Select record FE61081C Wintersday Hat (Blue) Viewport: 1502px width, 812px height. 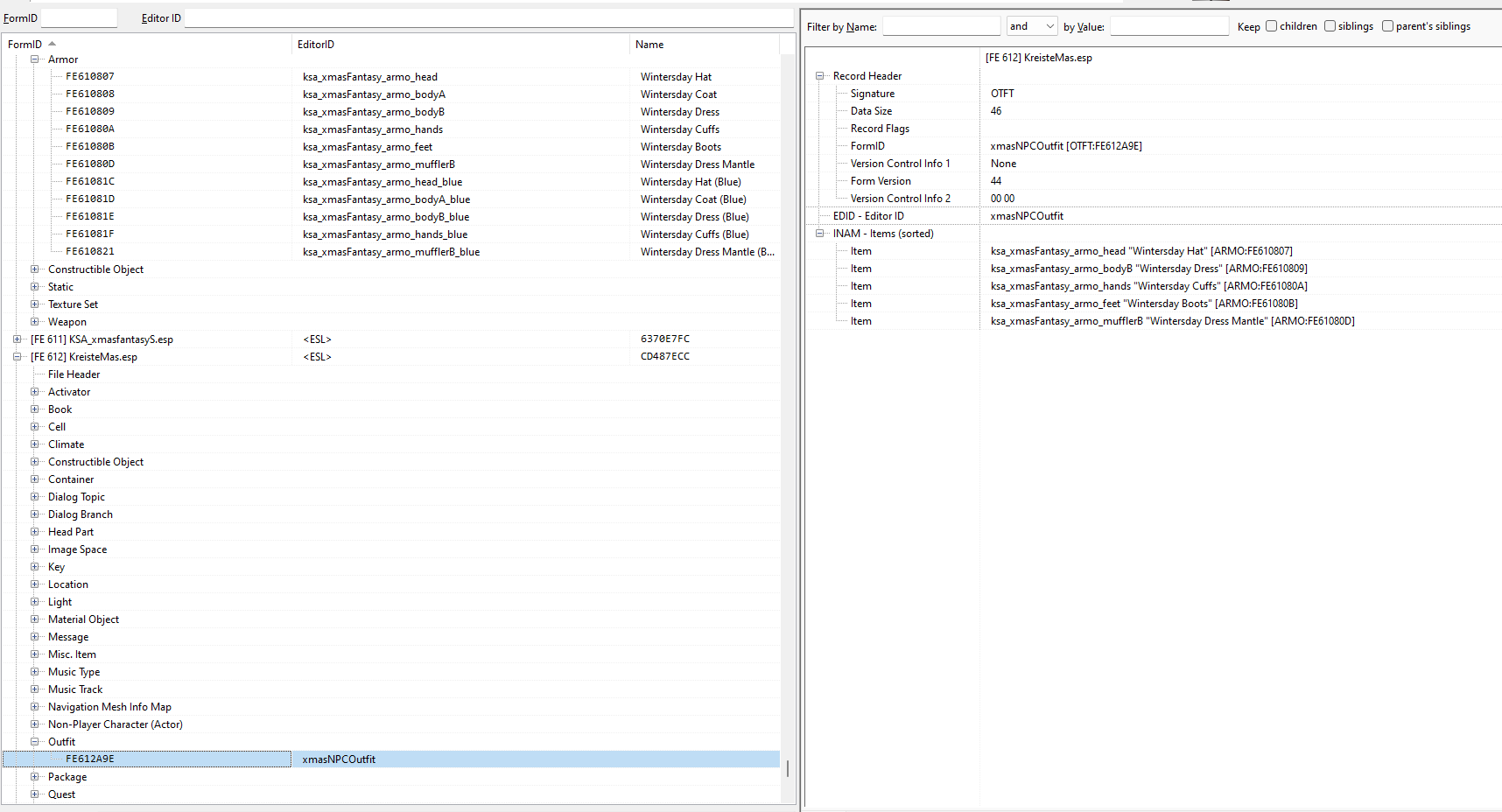tap(390, 182)
